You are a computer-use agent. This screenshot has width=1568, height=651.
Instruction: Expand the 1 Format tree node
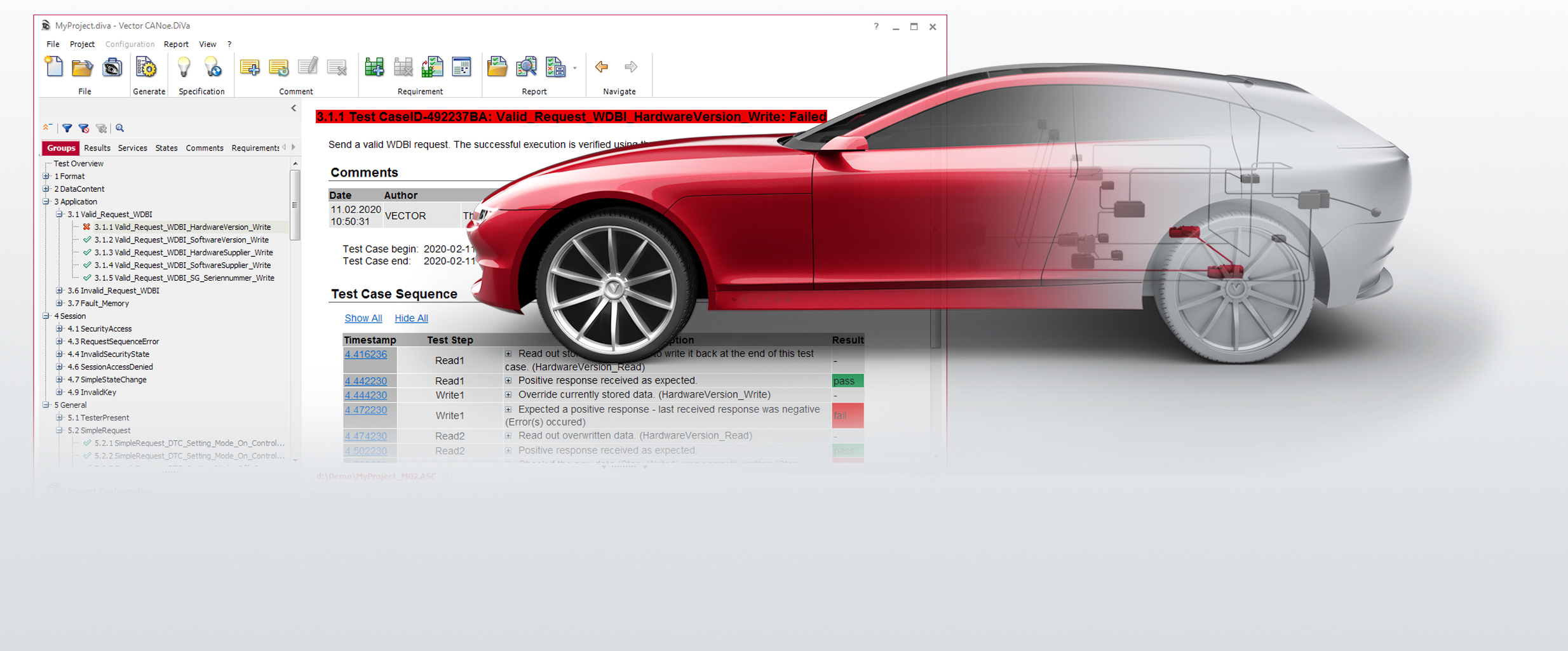[46, 177]
